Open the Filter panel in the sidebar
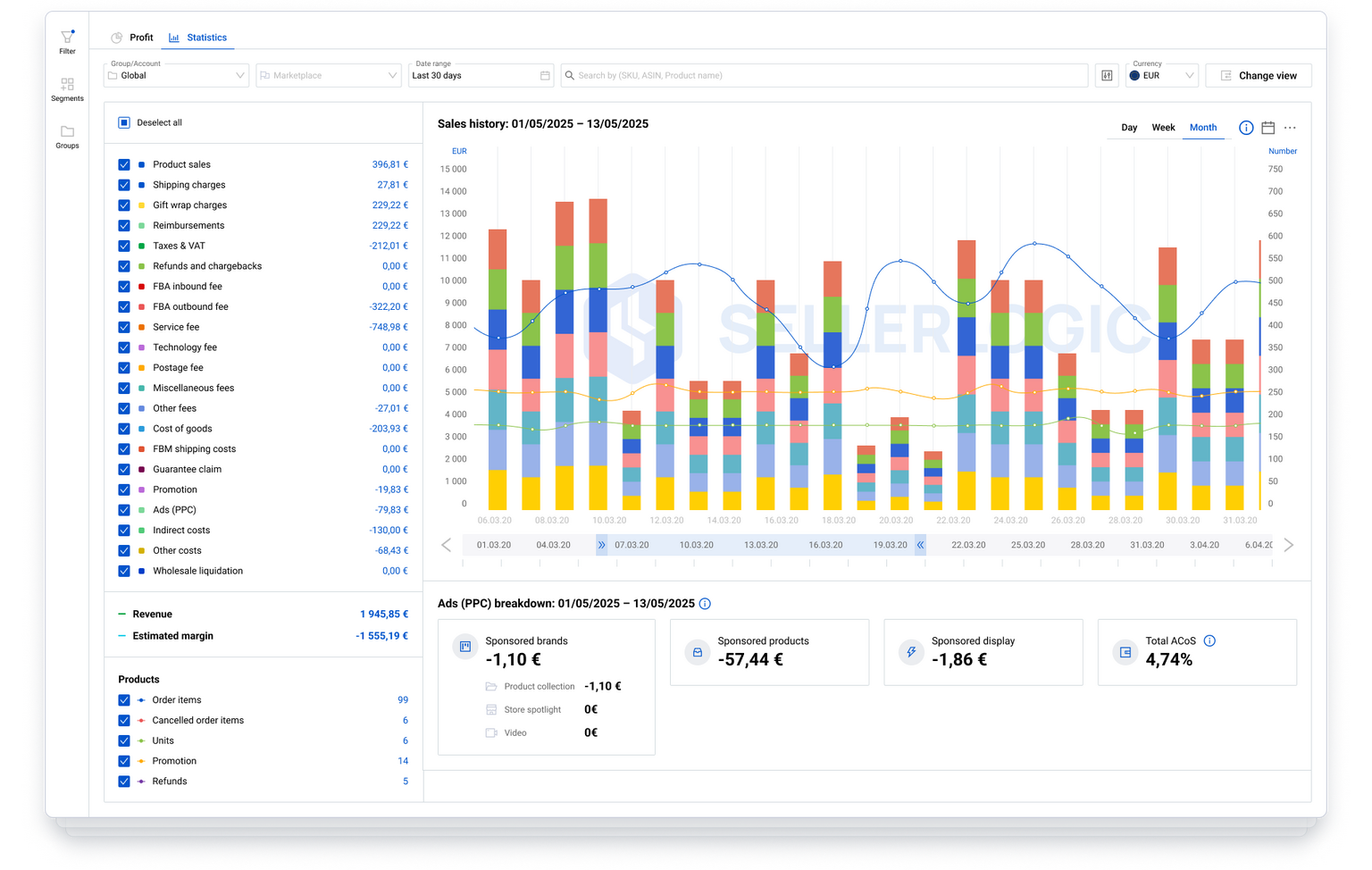 (x=67, y=40)
